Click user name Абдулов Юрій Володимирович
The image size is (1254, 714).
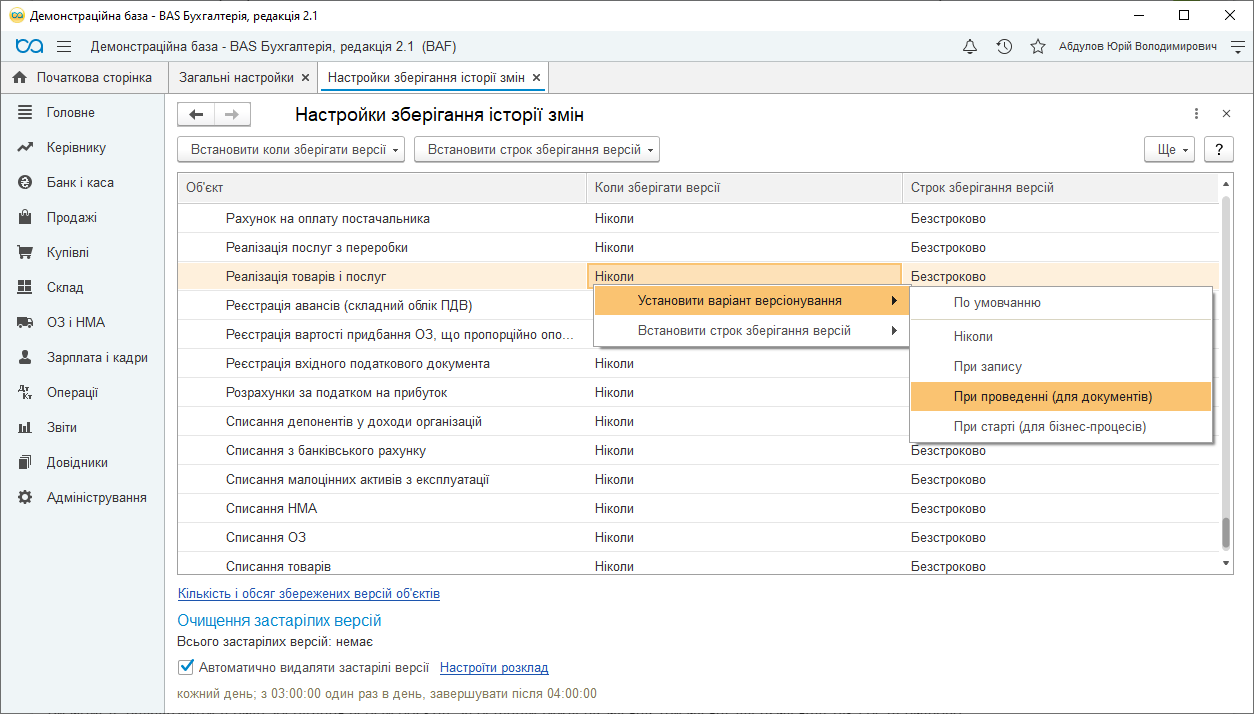(1138, 47)
